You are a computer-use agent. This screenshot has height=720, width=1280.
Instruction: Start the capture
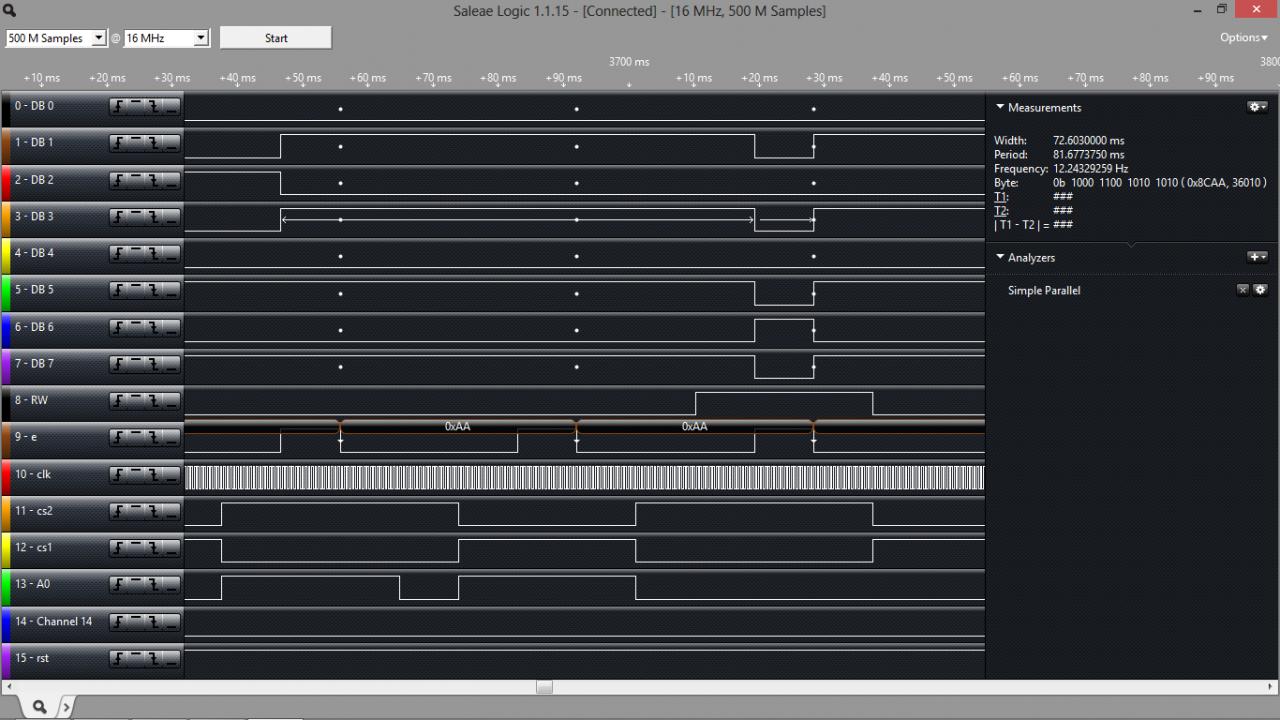(276, 38)
